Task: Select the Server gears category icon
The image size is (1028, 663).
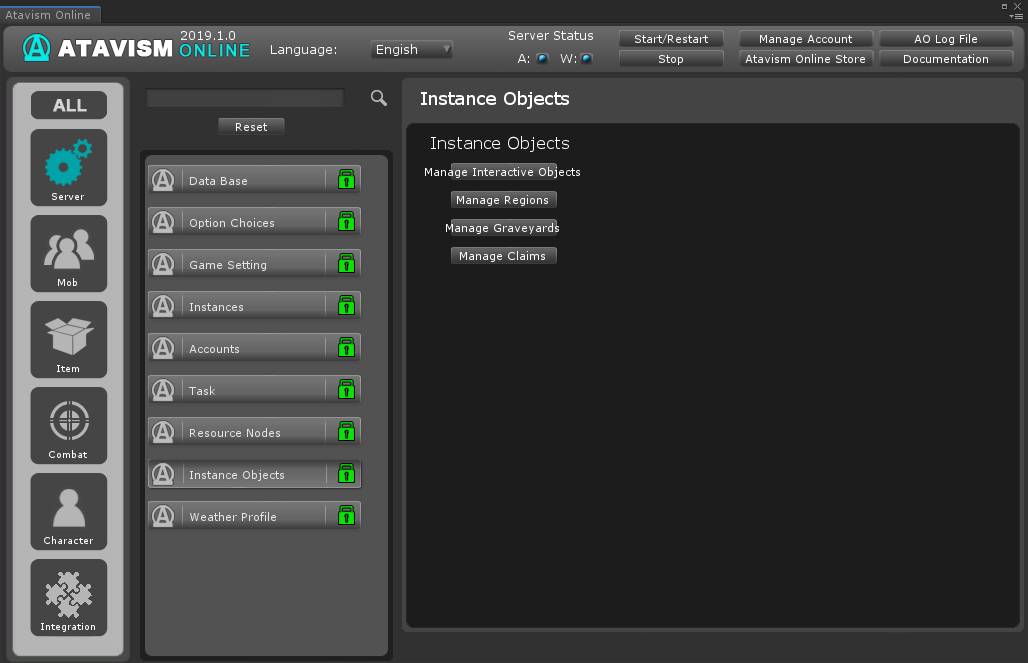Action: 68,166
